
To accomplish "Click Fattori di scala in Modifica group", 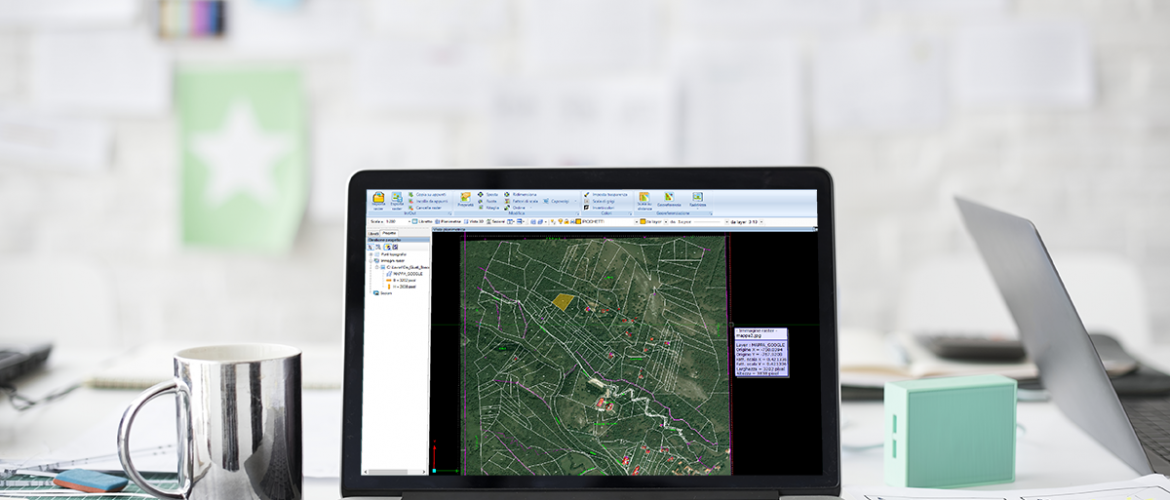I will (522, 201).
